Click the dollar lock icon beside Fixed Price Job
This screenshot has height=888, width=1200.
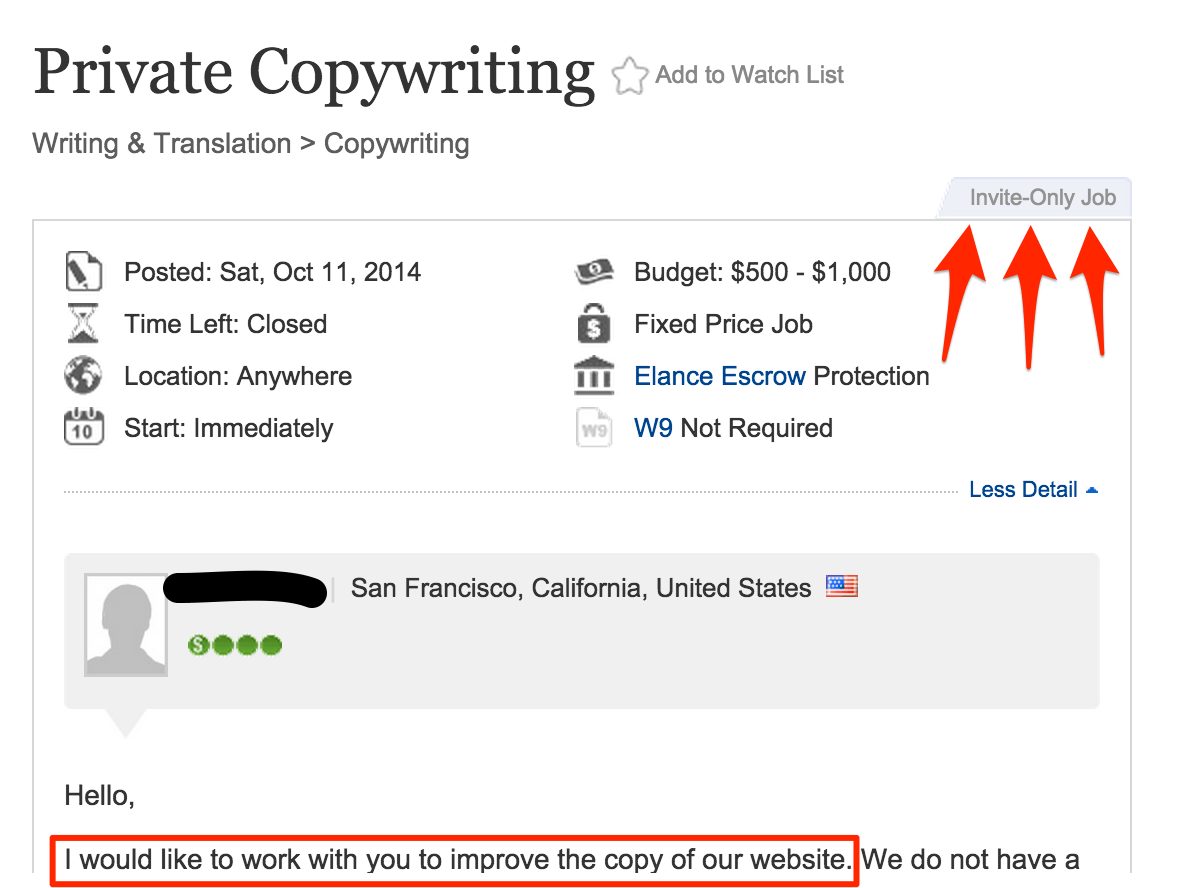pyautogui.click(x=594, y=324)
